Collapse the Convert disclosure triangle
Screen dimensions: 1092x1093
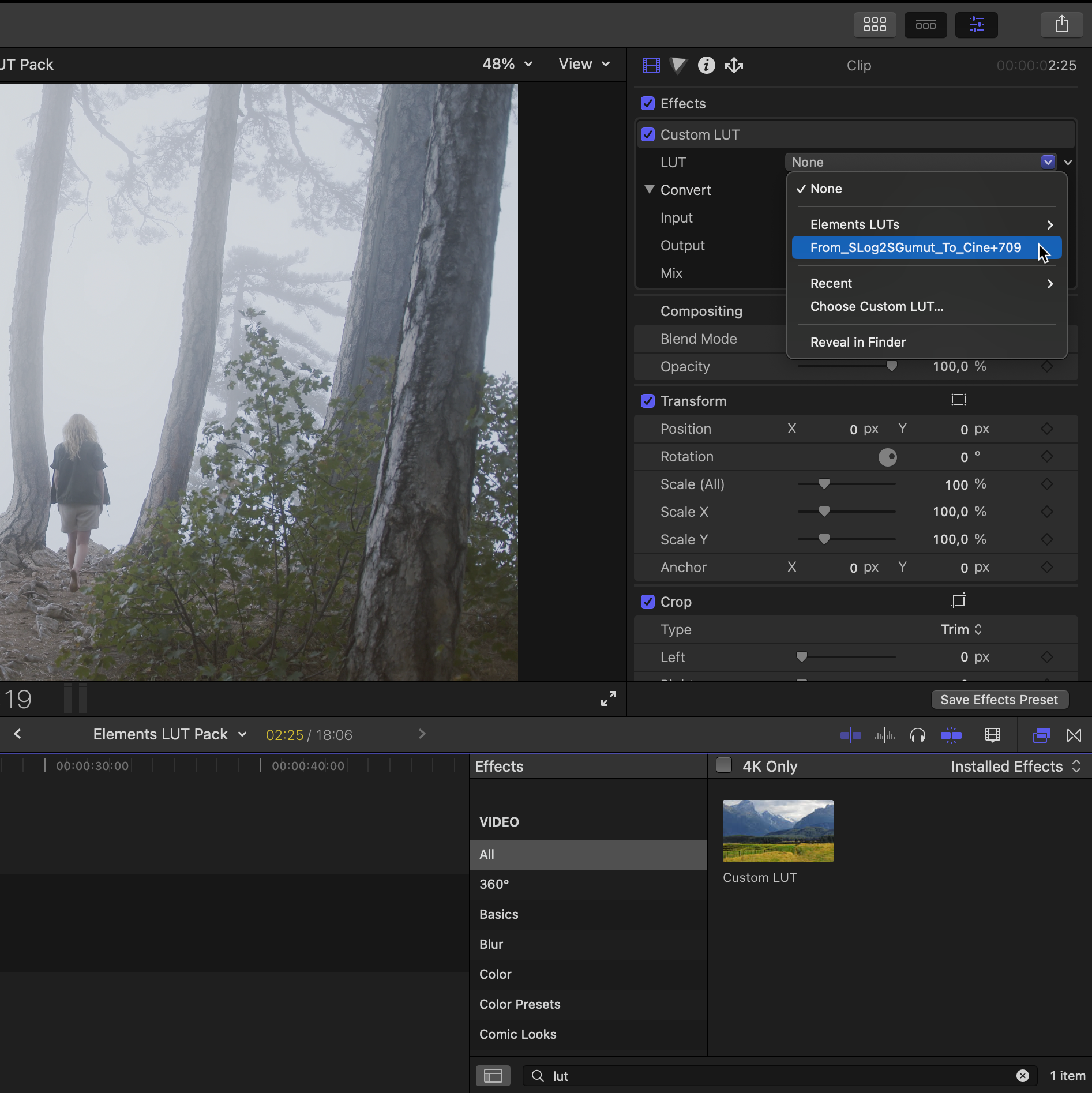click(x=650, y=189)
